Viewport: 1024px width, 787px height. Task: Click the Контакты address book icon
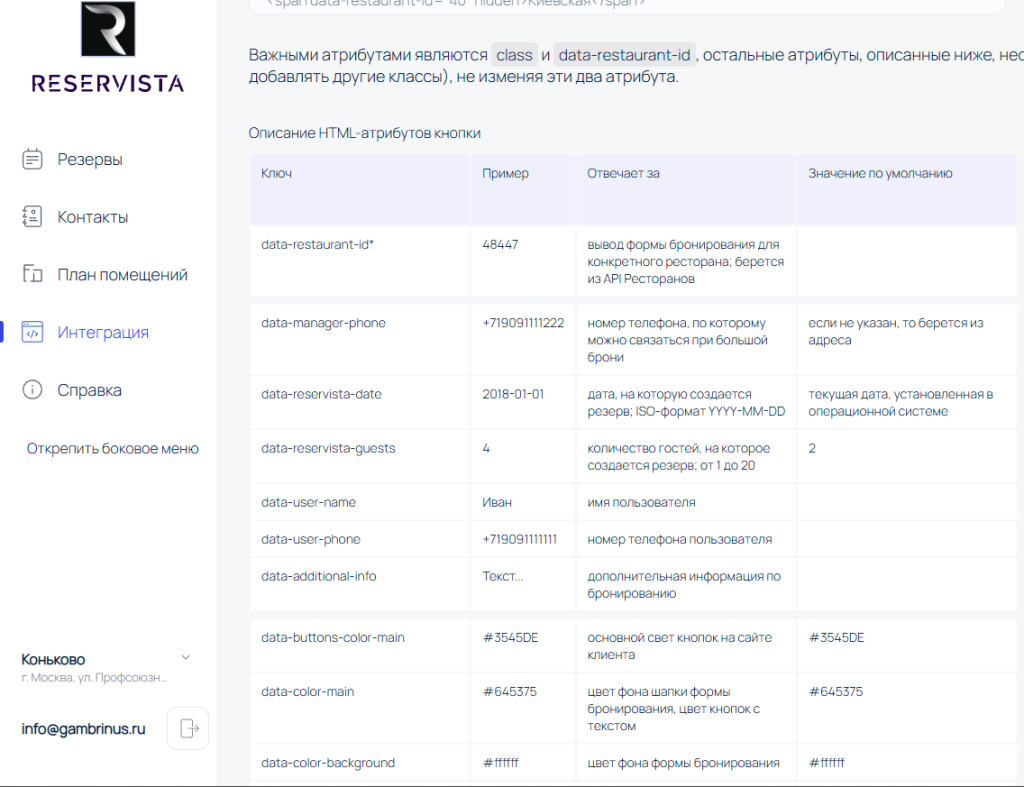pyautogui.click(x=32, y=217)
